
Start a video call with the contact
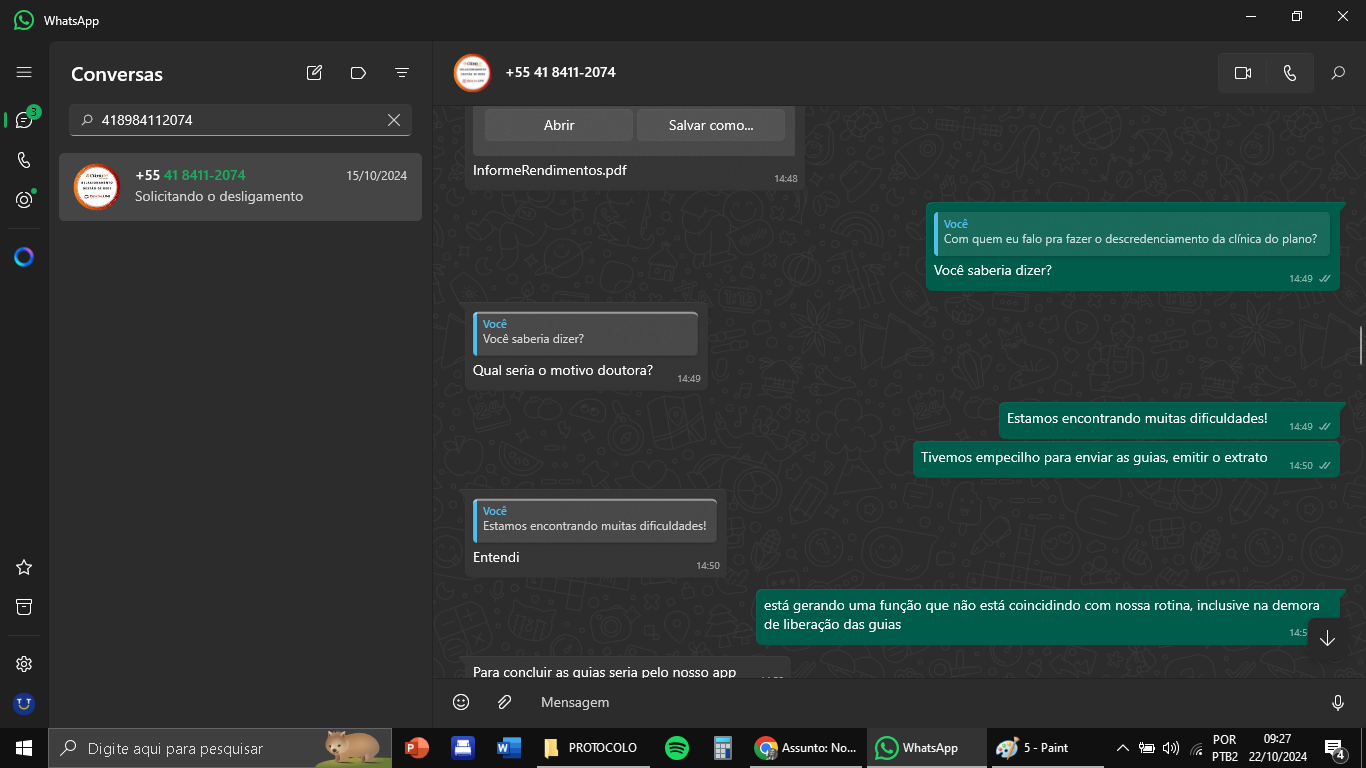coord(1243,73)
